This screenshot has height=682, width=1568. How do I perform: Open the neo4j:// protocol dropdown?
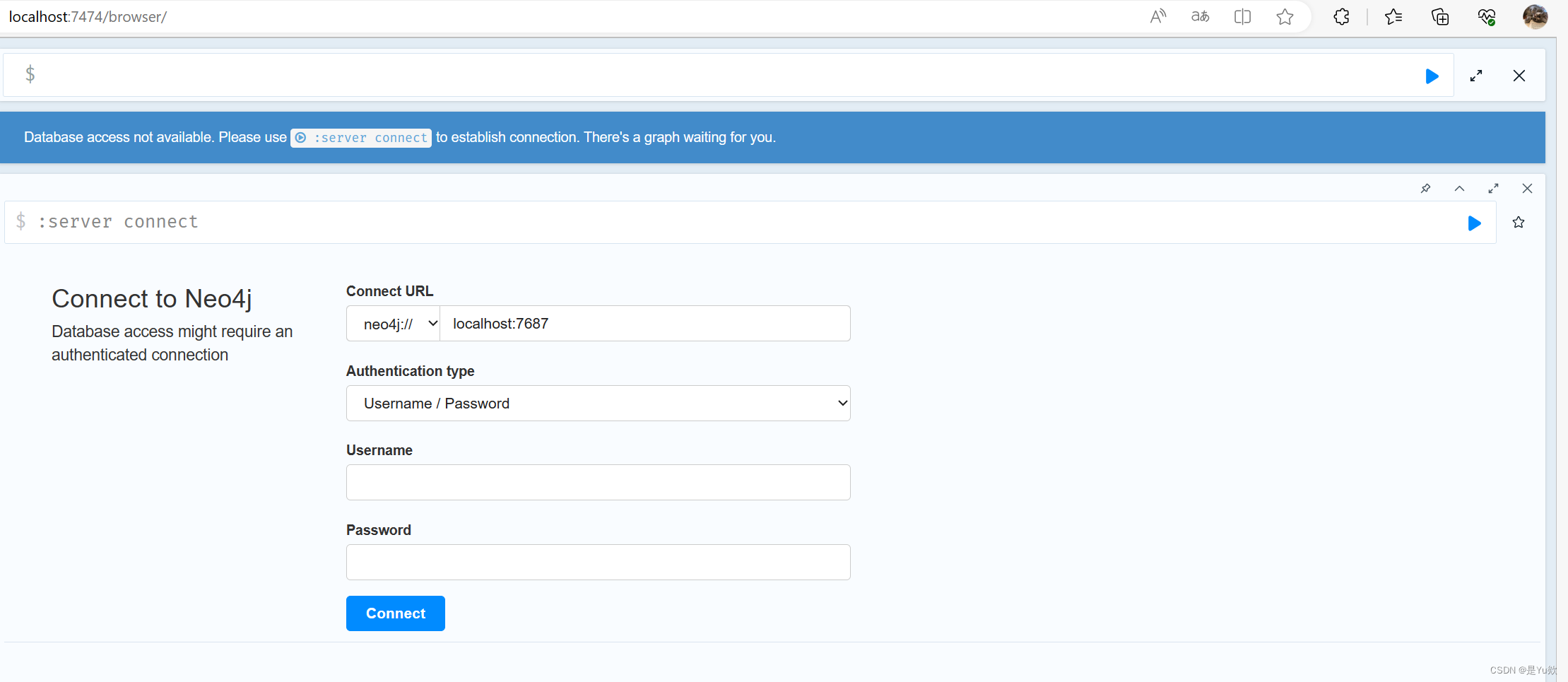pos(393,324)
